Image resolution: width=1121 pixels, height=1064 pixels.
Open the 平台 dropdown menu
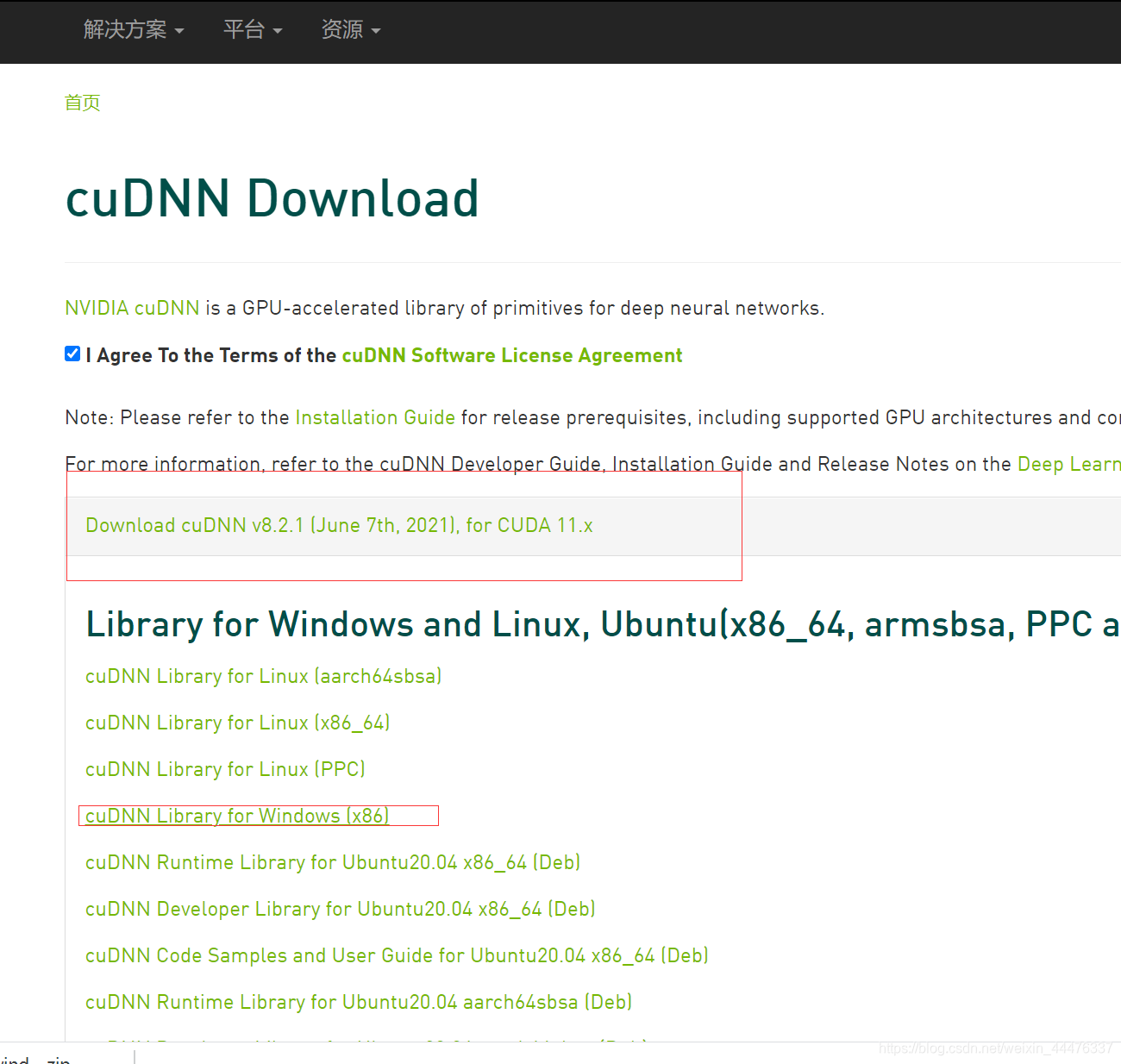(x=253, y=30)
